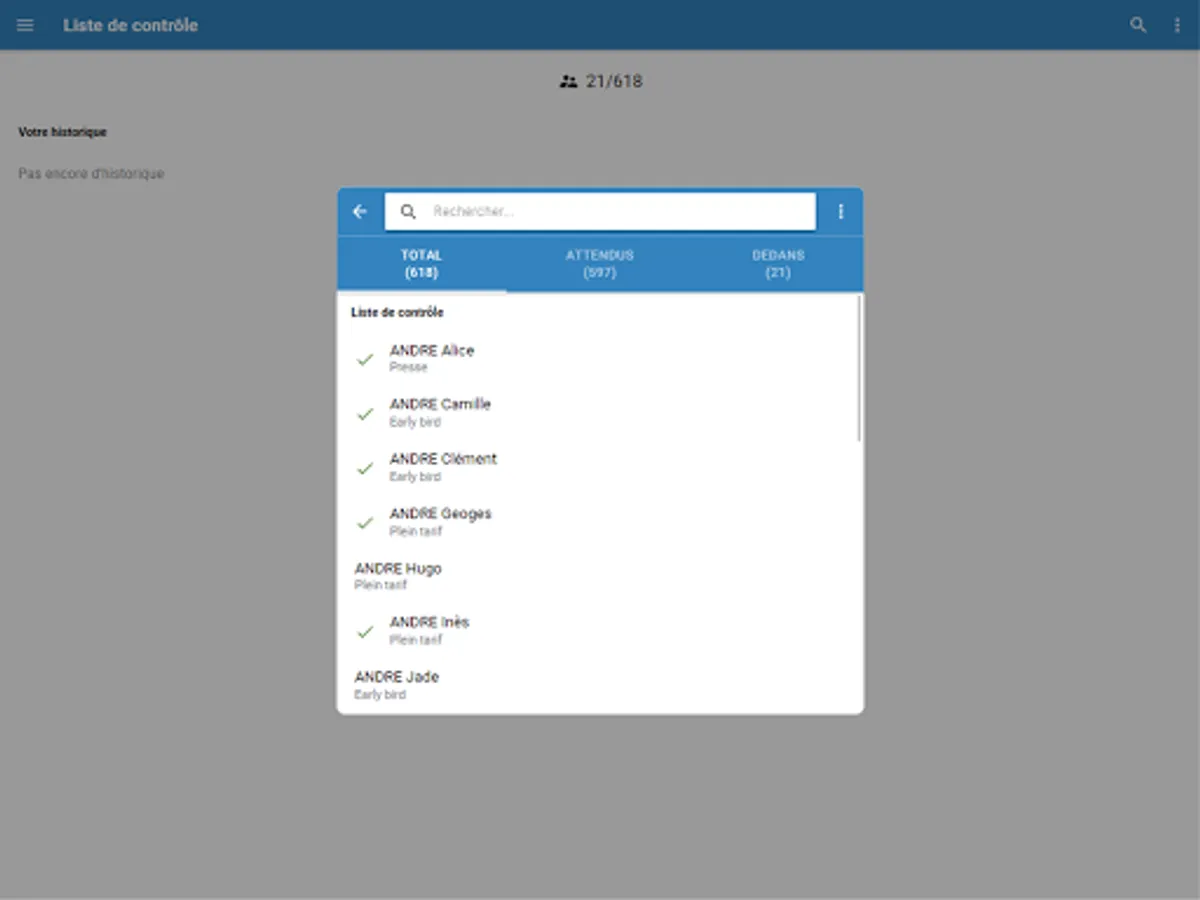Screen dimensions: 1200x900
Task: Click the green checkmark for ANDRE Inès
Action: (x=365, y=631)
